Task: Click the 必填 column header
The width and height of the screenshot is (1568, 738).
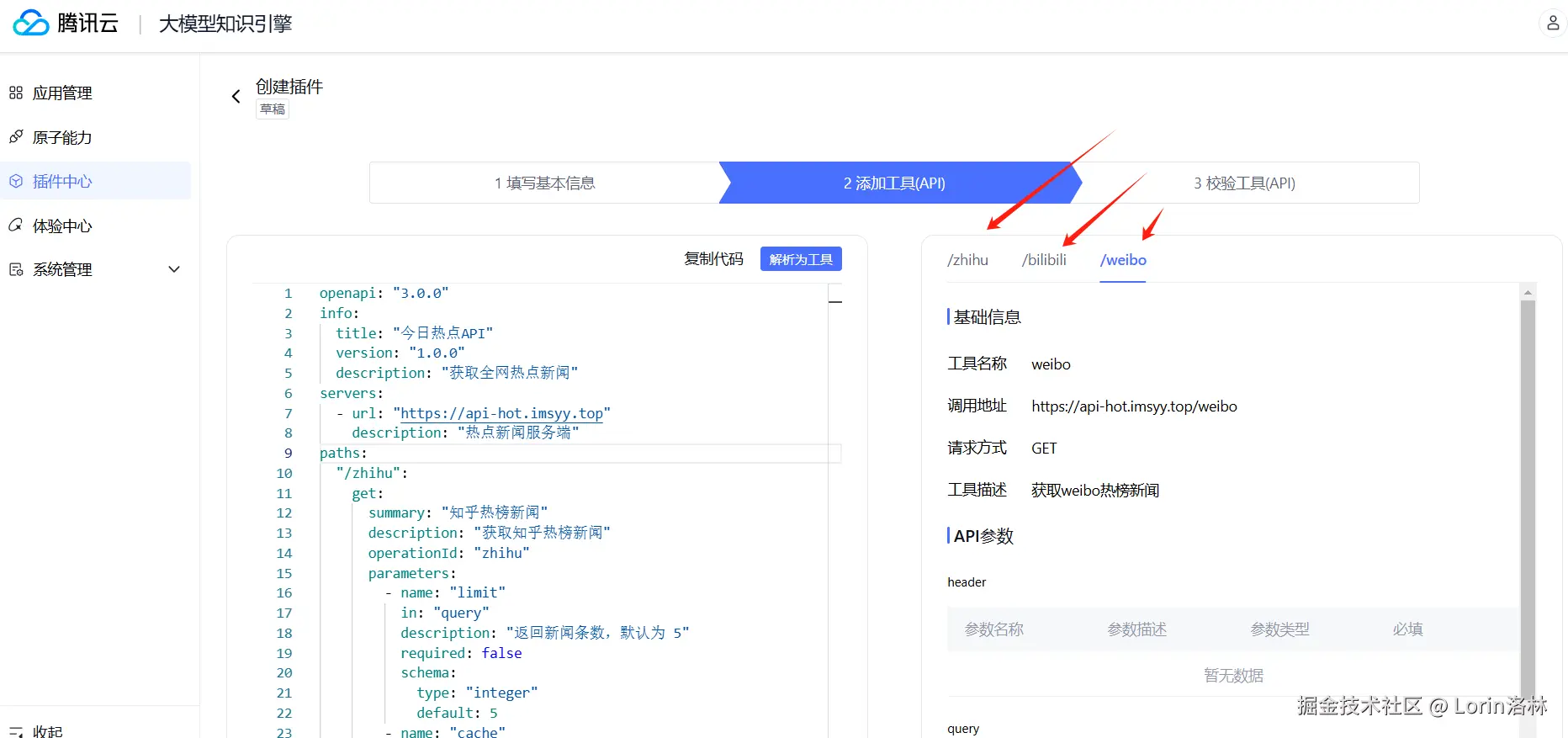Action: (1408, 629)
